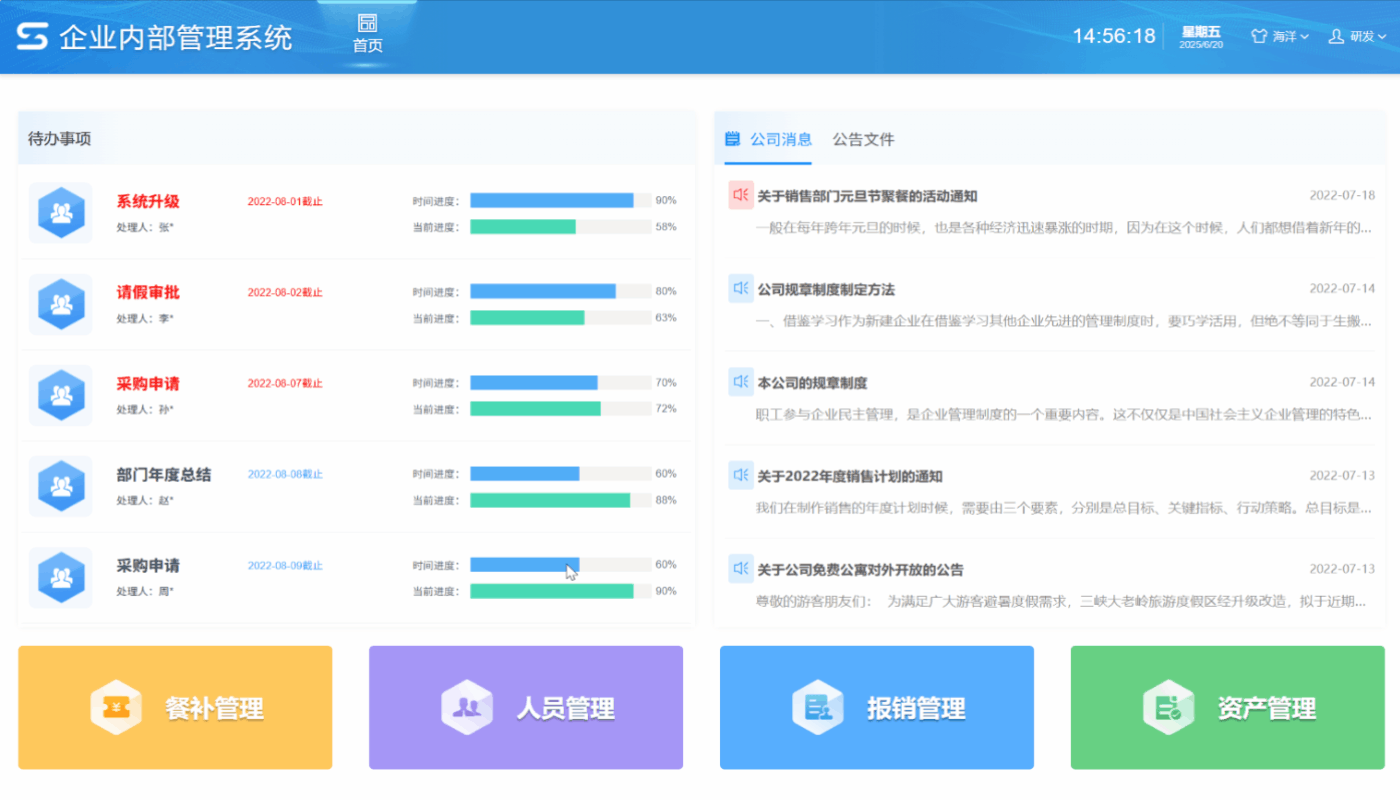Expand options for the clock display 14:56:18
This screenshot has width=1400, height=800.
(1113, 35)
